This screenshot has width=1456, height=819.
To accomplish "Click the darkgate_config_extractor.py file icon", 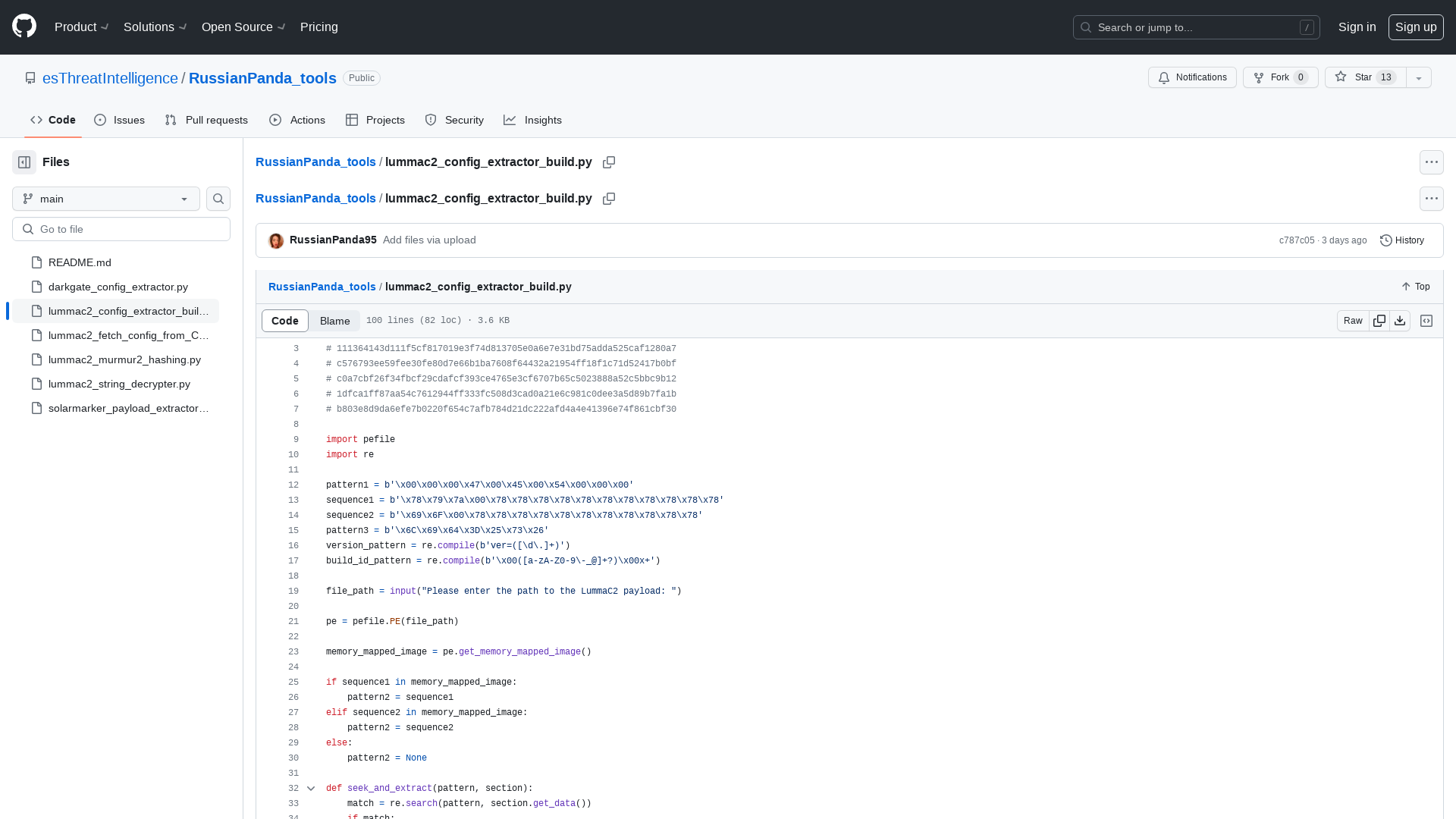I will [36, 287].
